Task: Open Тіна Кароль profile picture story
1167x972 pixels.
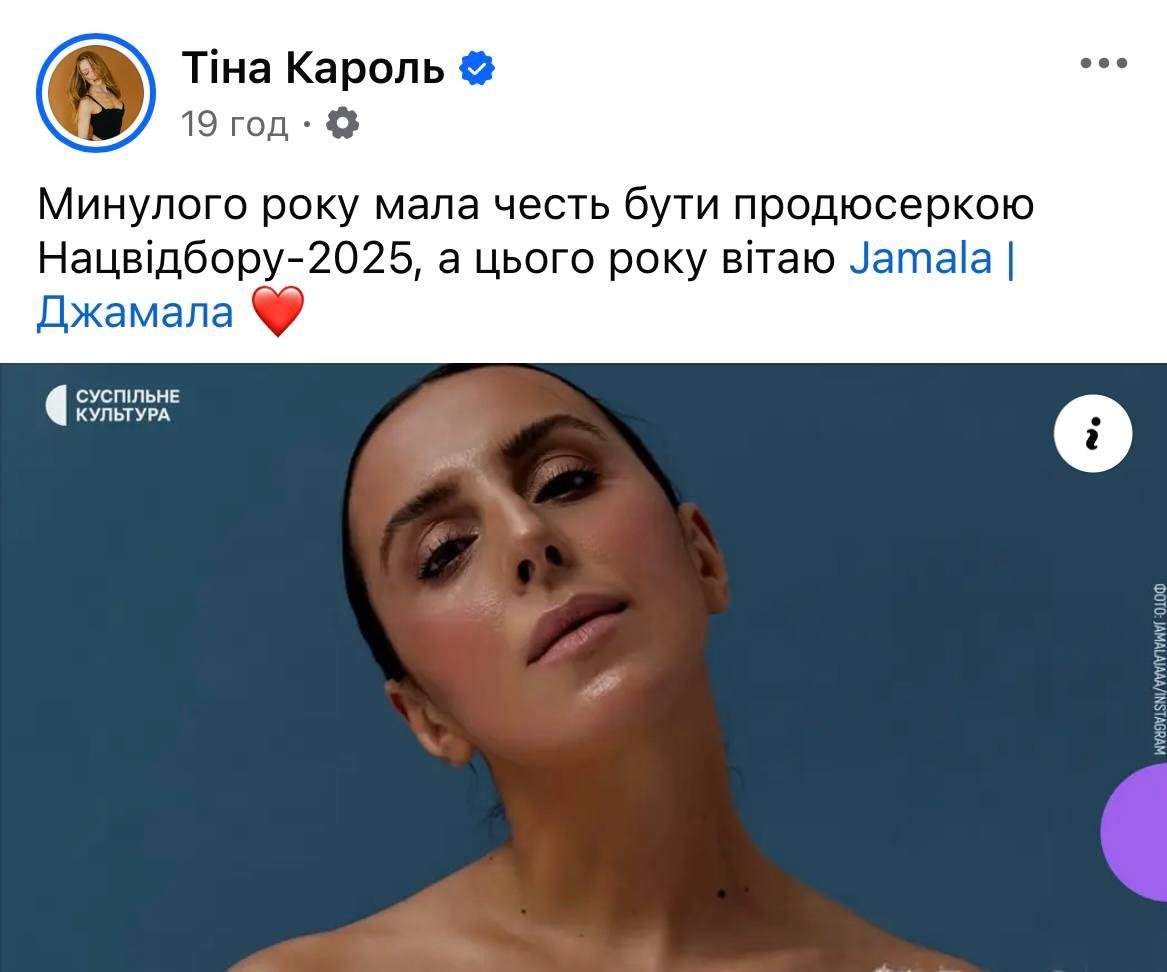Action: 96,93
